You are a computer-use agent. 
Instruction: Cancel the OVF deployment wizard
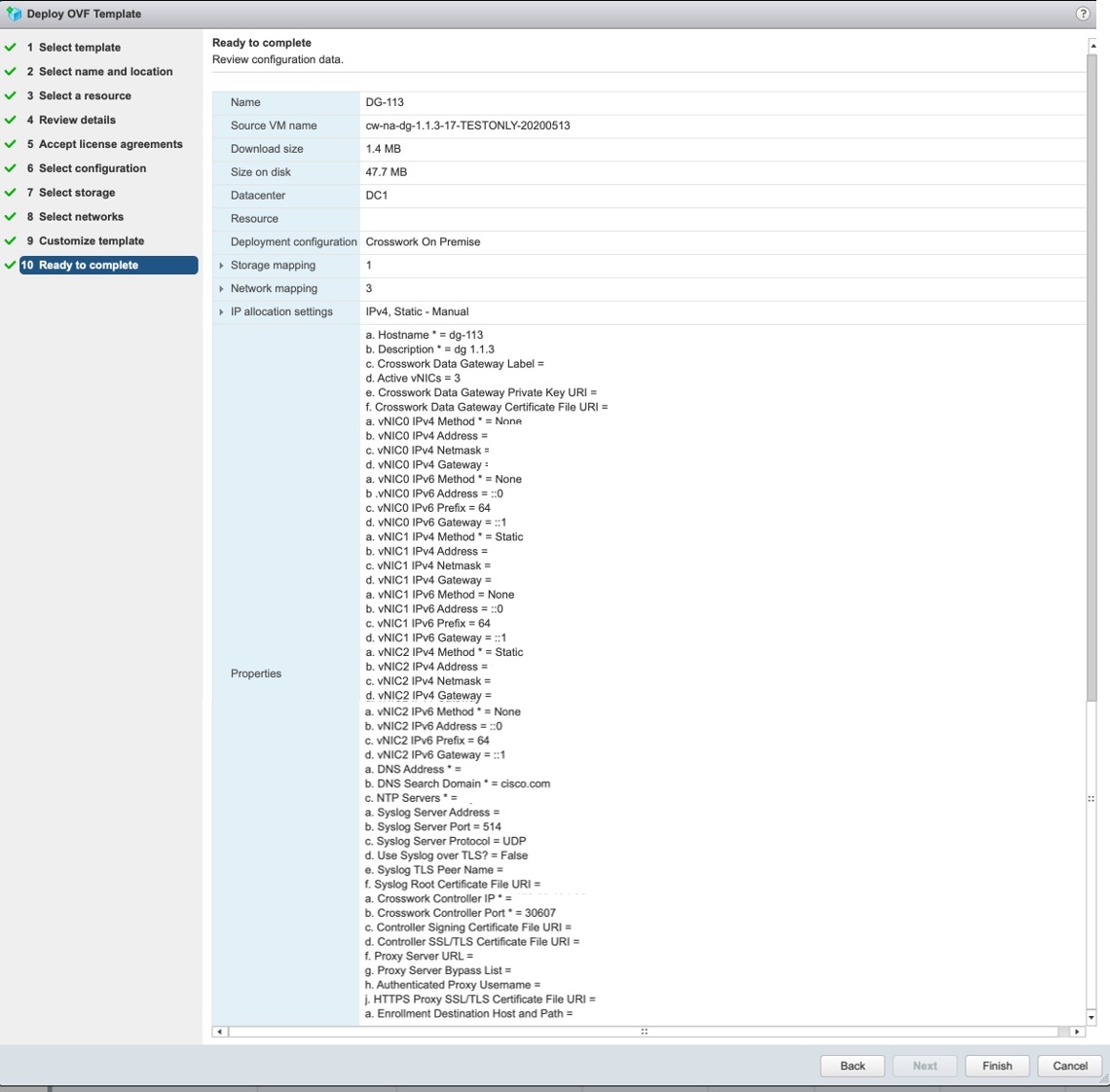[x=1070, y=1066]
